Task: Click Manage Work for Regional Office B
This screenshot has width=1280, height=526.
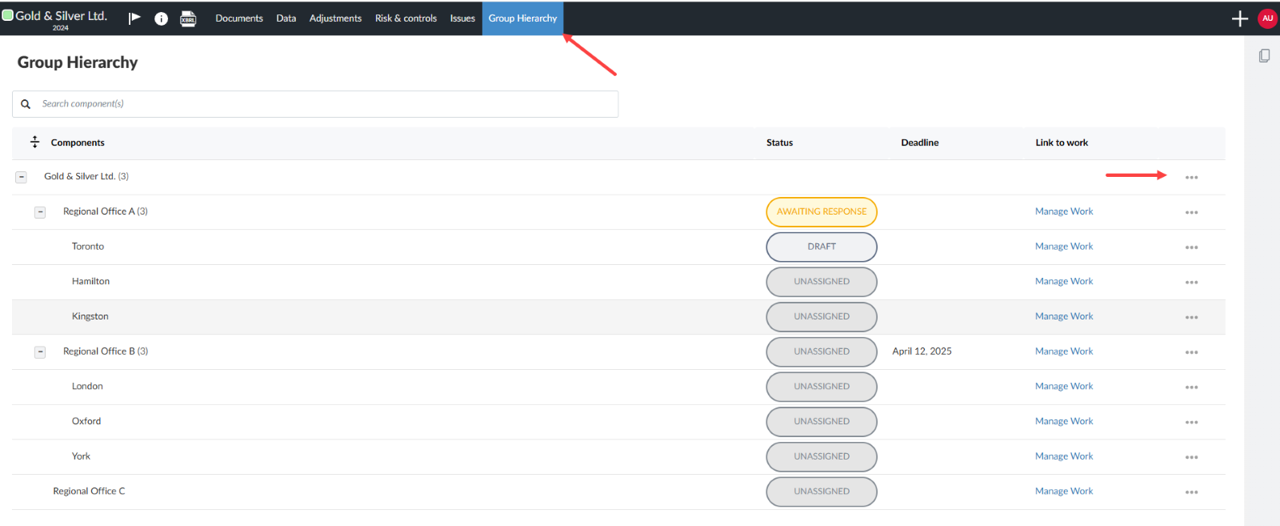Action: point(1064,351)
